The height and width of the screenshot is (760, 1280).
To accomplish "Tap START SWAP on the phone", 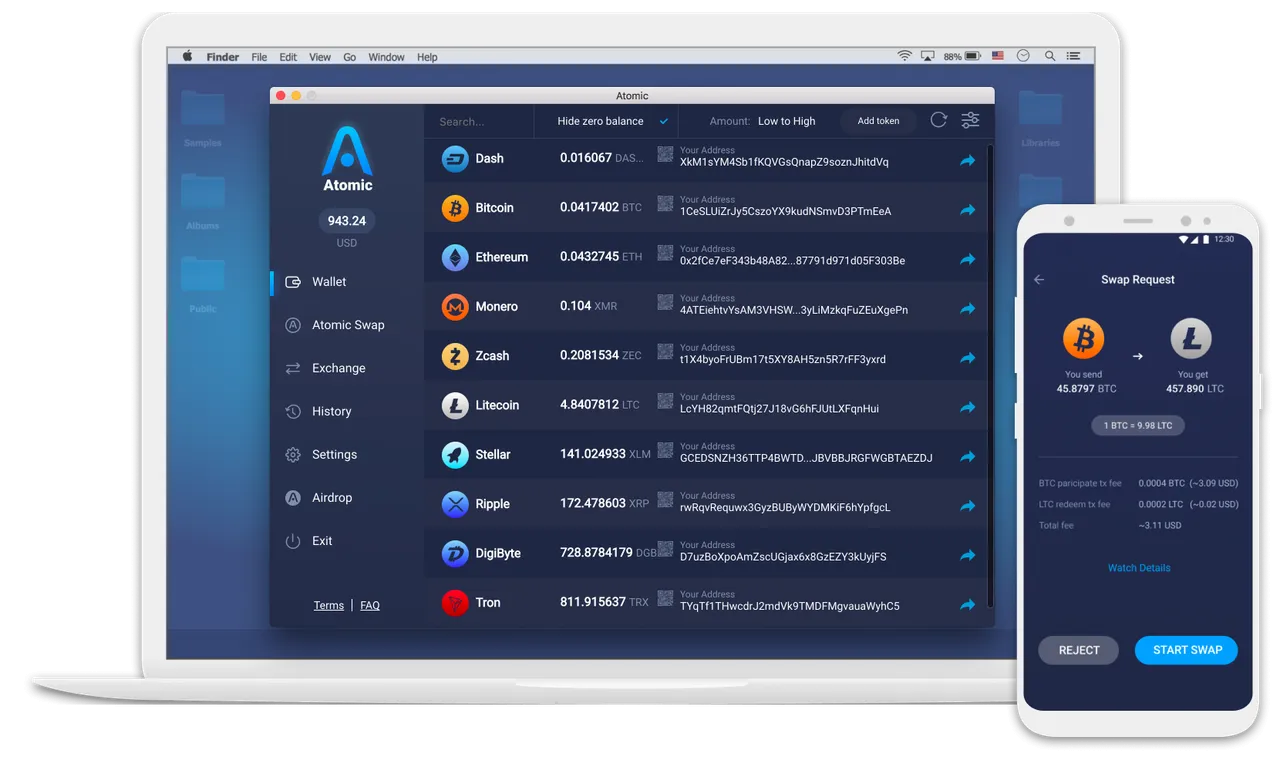I will [1187, 650].
